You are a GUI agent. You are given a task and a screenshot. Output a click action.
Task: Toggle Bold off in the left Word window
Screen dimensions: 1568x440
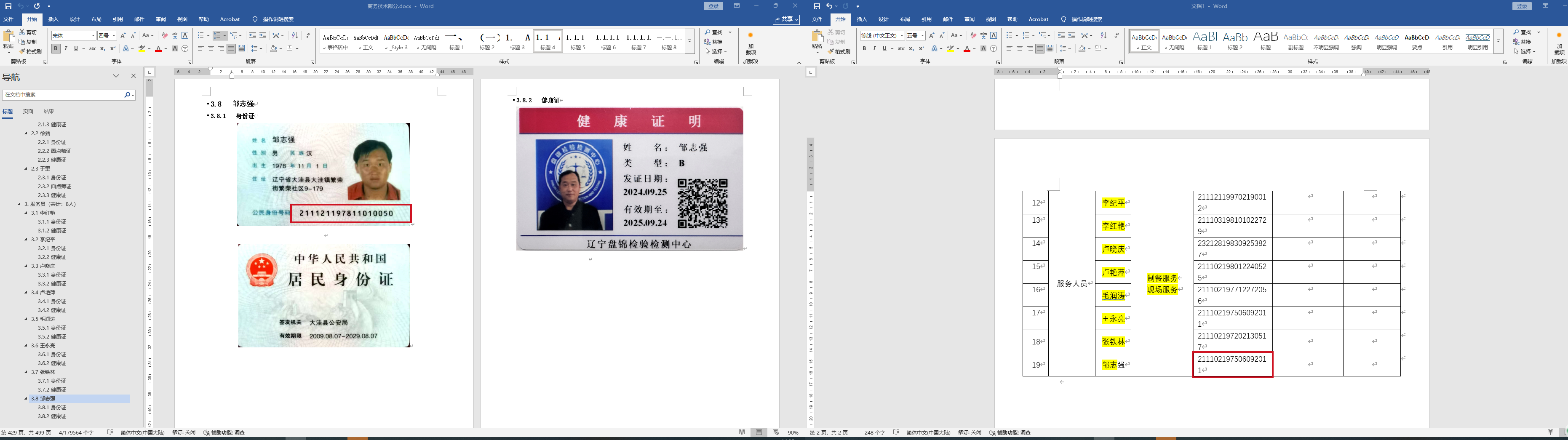[56, 49]
